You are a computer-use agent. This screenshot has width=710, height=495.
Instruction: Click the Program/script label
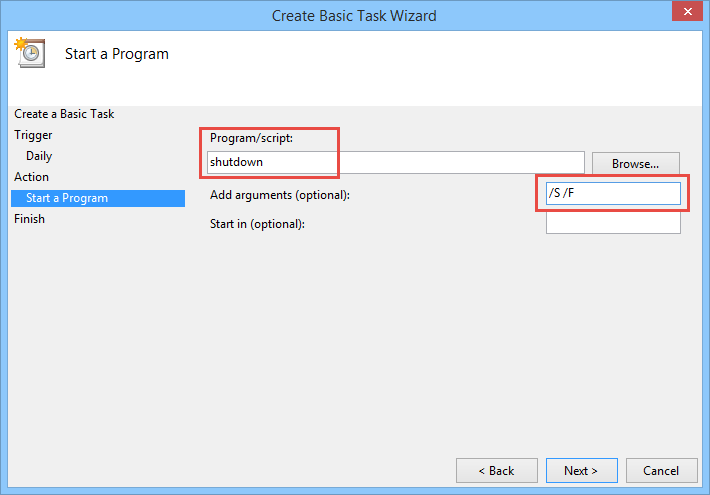(x=251, y=138)
